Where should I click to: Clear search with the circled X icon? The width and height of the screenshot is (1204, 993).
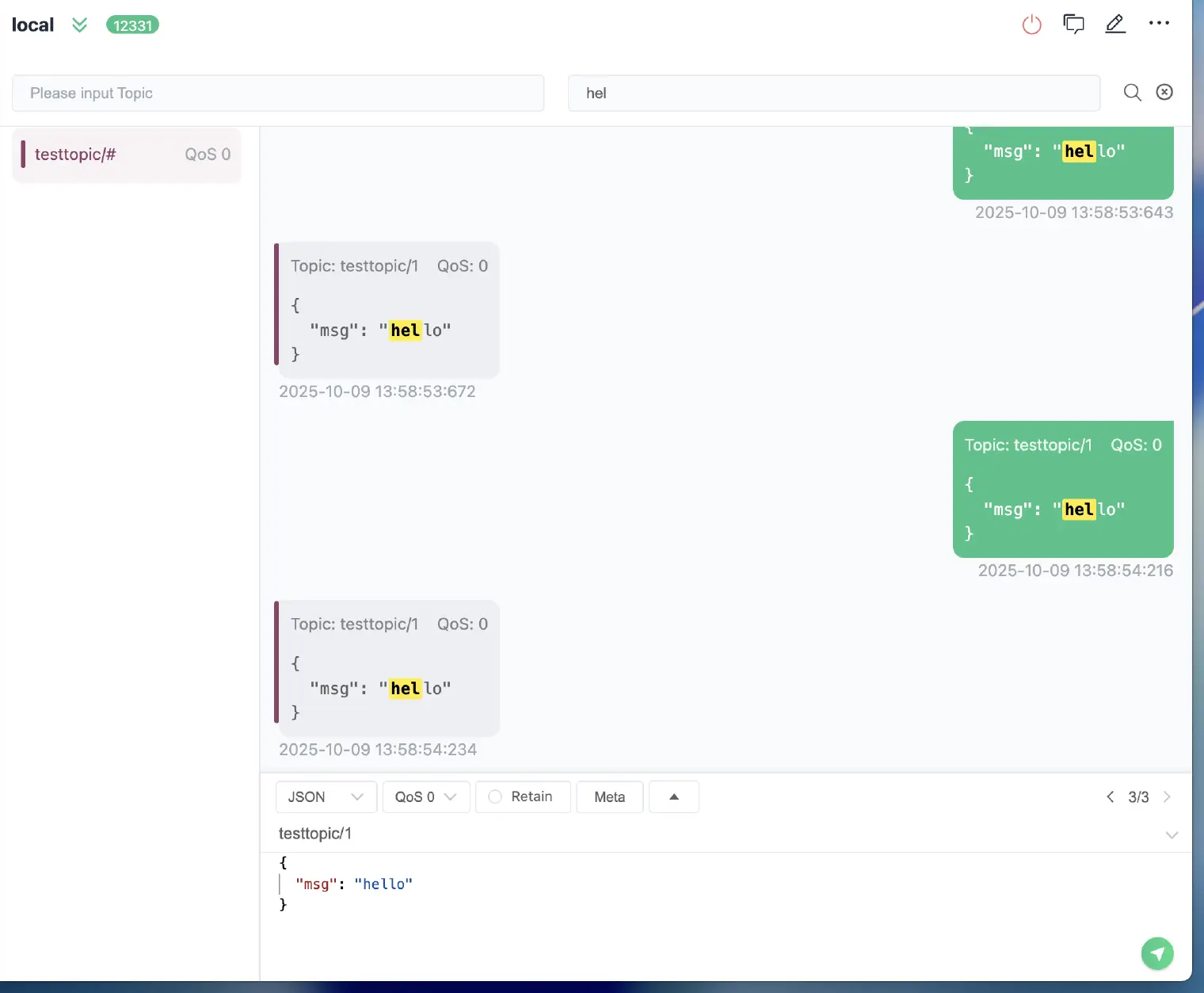(1164, 93)
